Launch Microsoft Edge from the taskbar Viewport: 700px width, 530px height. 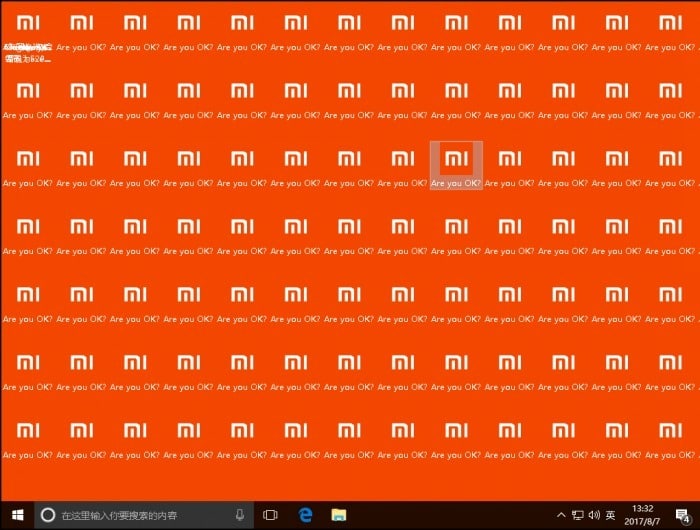(305, 515)
